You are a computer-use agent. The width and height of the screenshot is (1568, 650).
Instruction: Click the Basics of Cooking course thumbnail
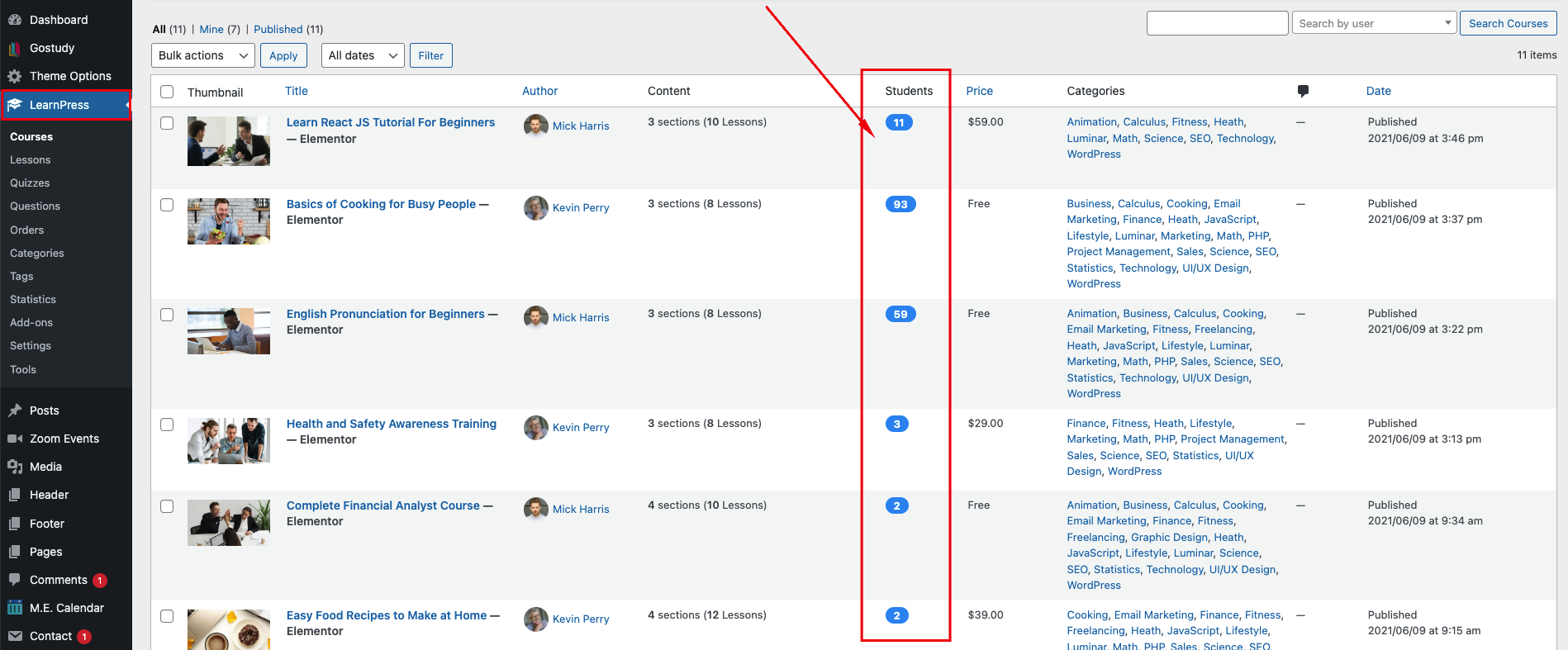(229, 221)
